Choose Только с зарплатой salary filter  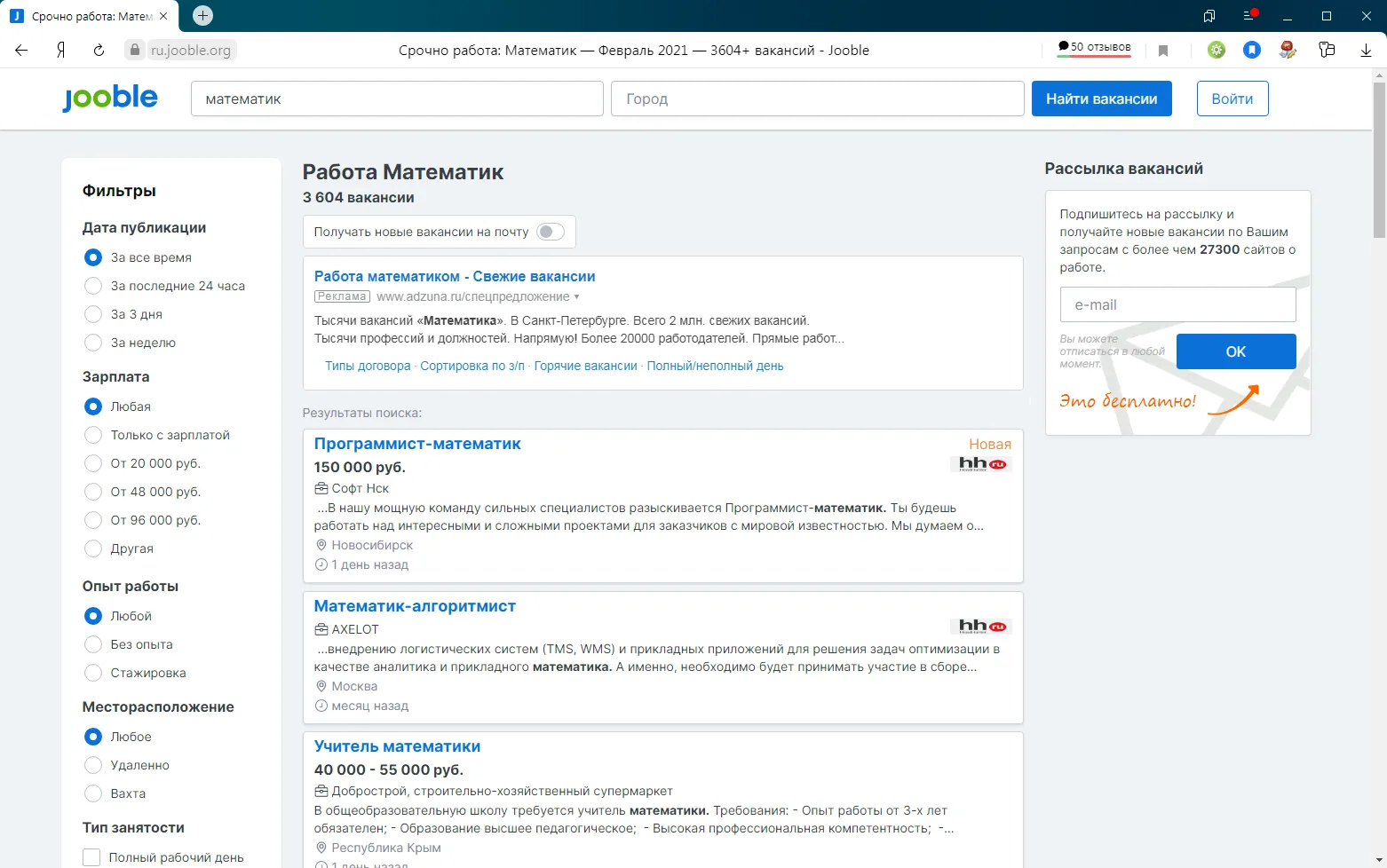[x=93, y=435]
